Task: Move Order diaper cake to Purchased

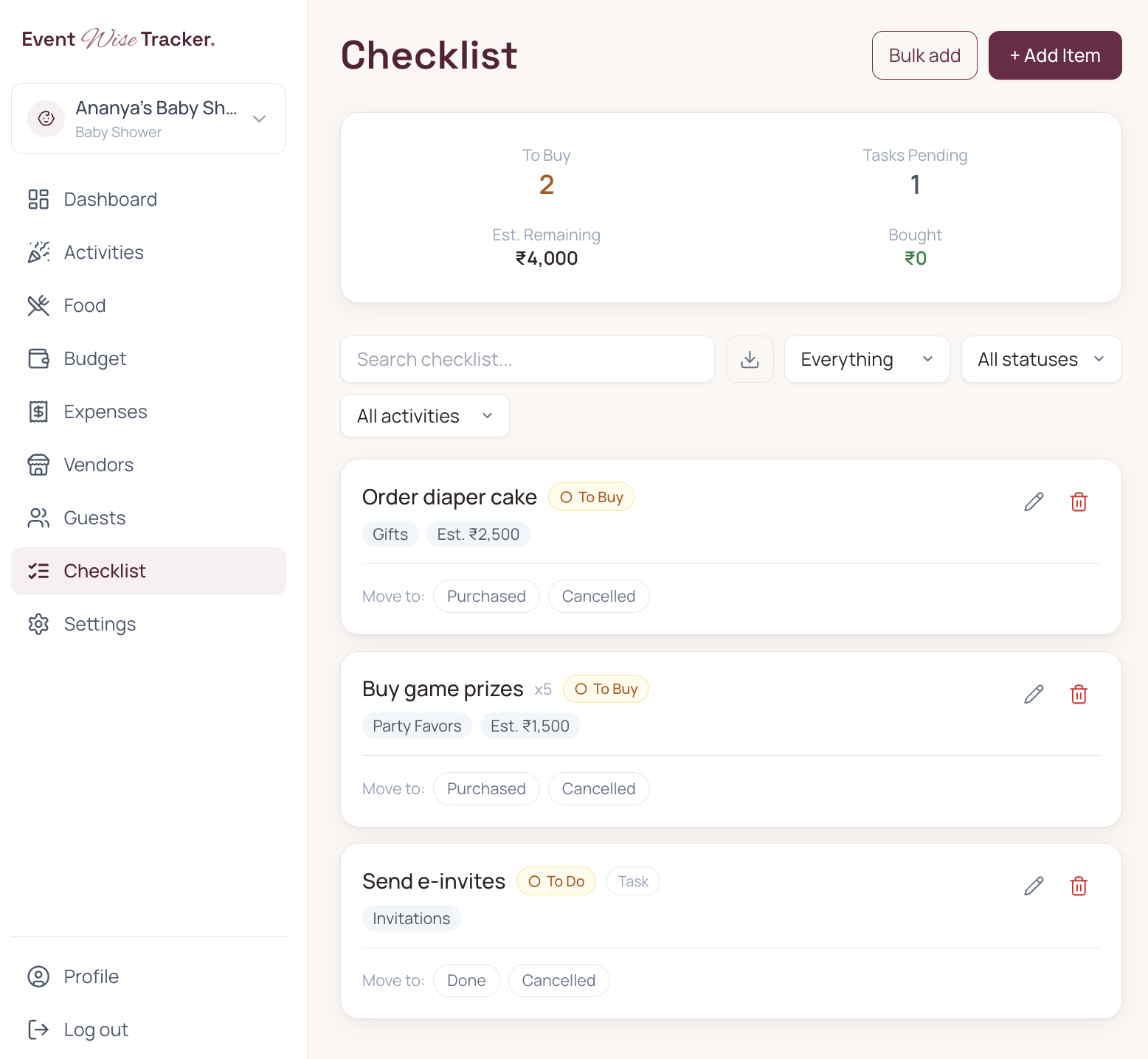Action: pyautogui.click(x=486, y=596)
